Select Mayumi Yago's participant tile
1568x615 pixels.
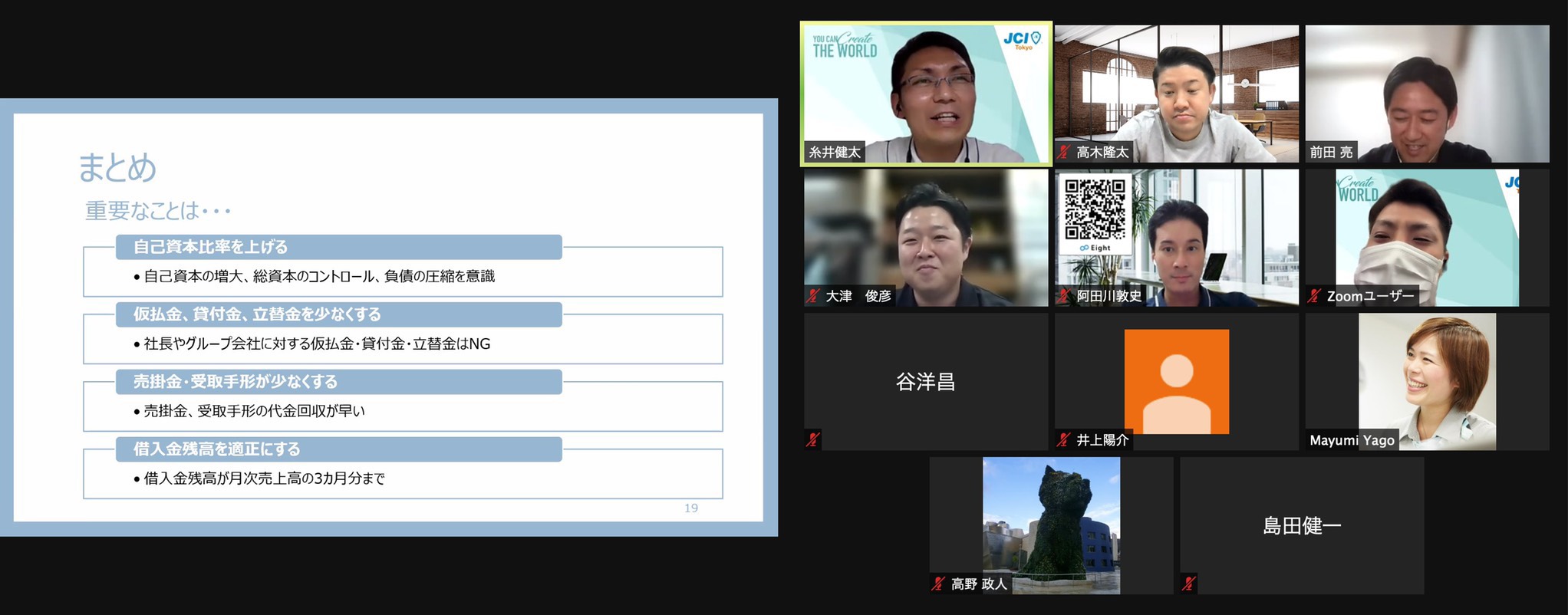(1427, 381)
